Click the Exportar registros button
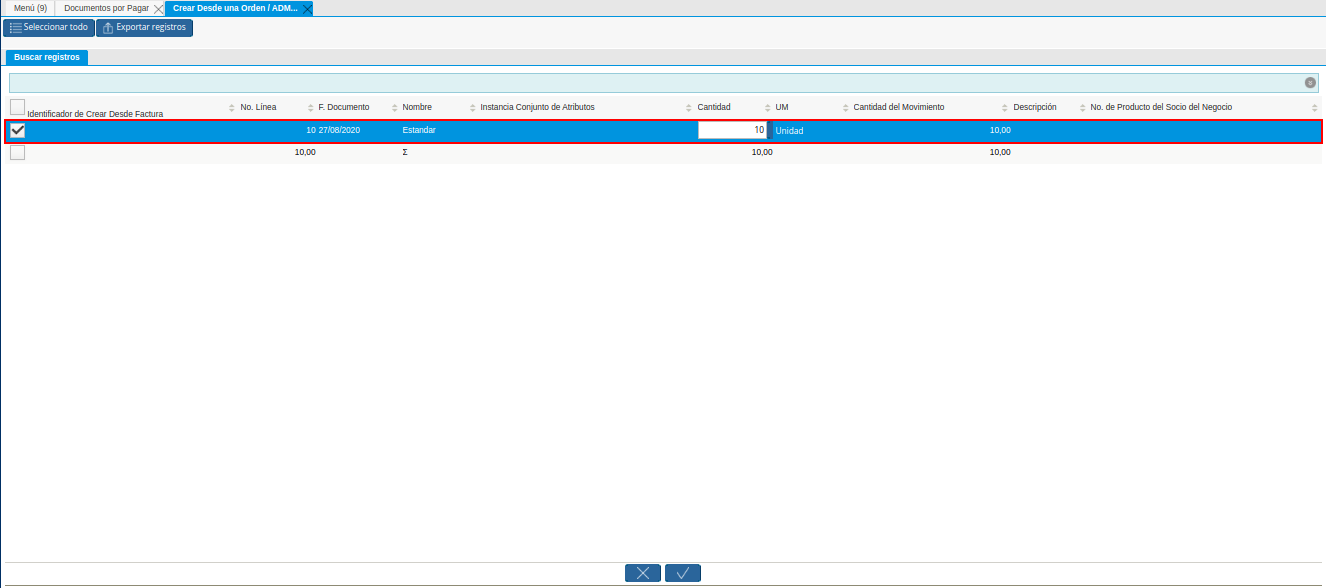 144,28
